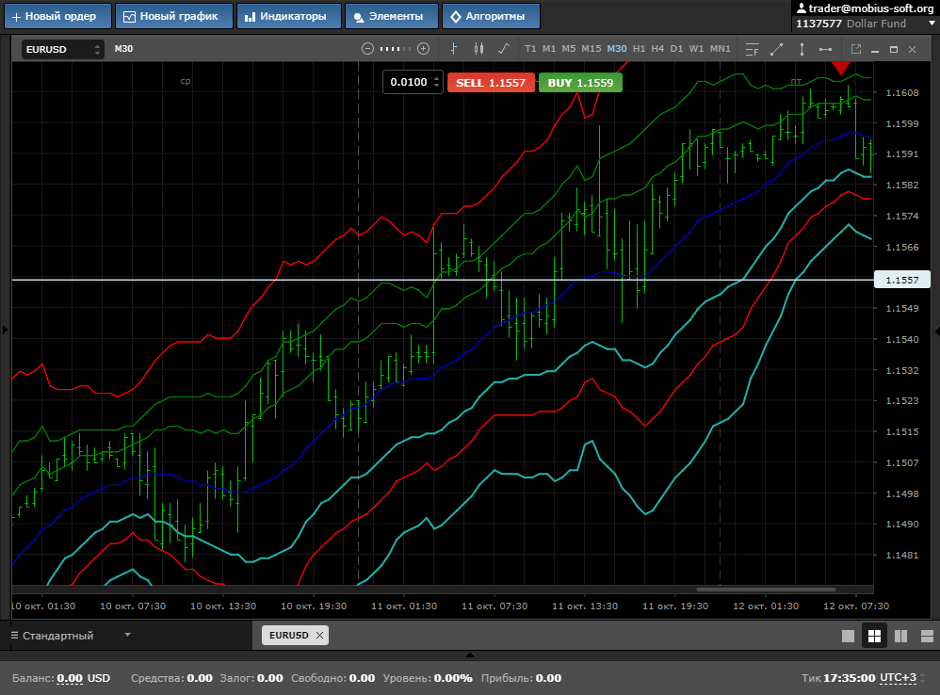This screenshot has height=695, width=940.
Task: Click the 11 окт. 13:30 time label
Action: [x=585, y=606]
